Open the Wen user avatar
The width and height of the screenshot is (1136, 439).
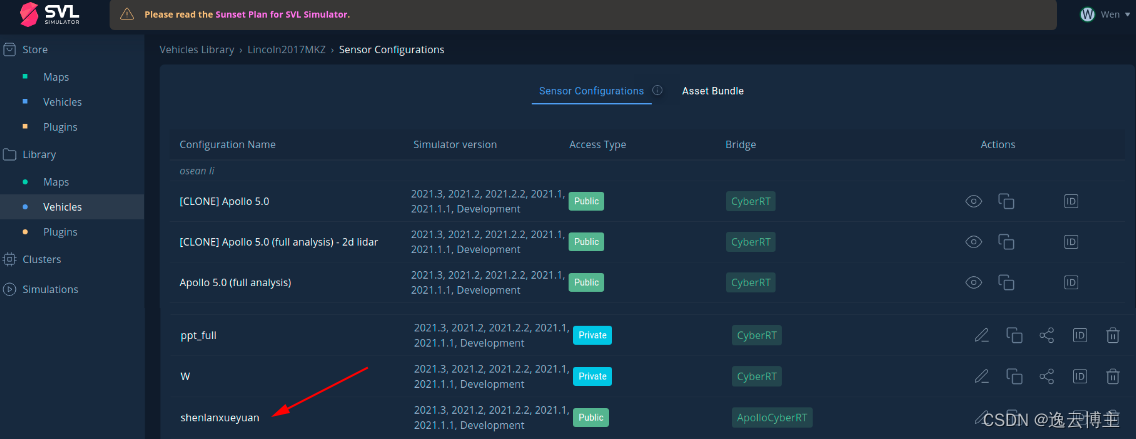pos(1087,14)
